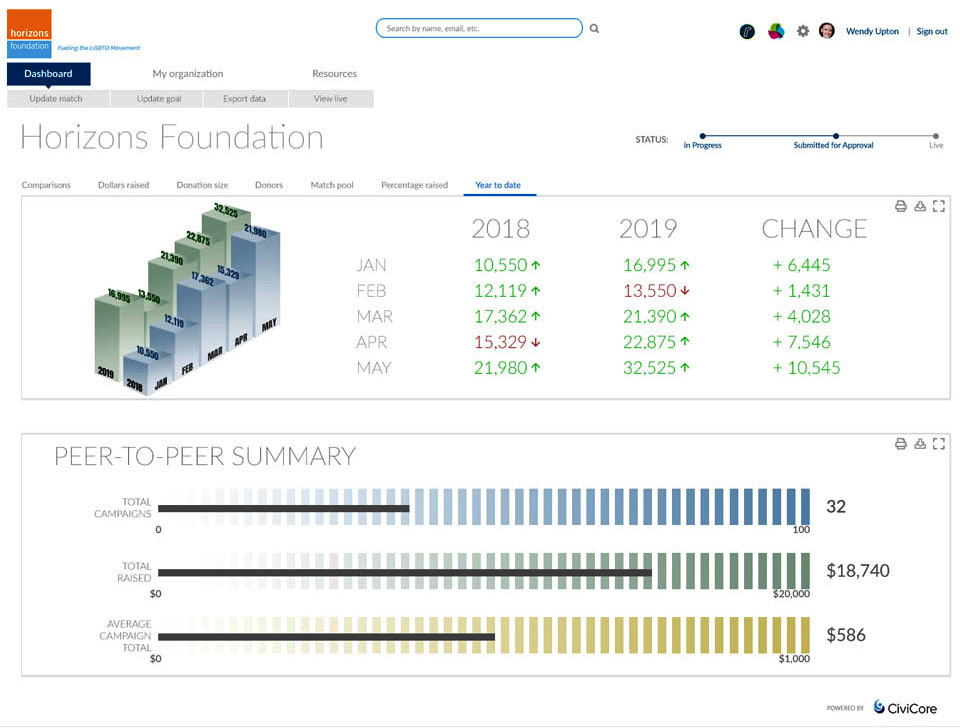Sign out of the account
This screenshot has height=728, width=960.
(932, 31)
